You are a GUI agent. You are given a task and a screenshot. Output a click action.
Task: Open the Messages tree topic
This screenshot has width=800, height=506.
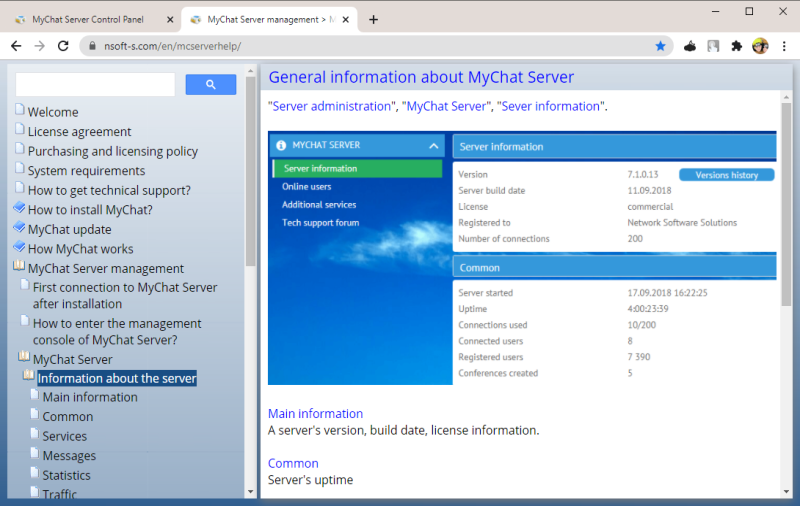(x=69, y=456)
